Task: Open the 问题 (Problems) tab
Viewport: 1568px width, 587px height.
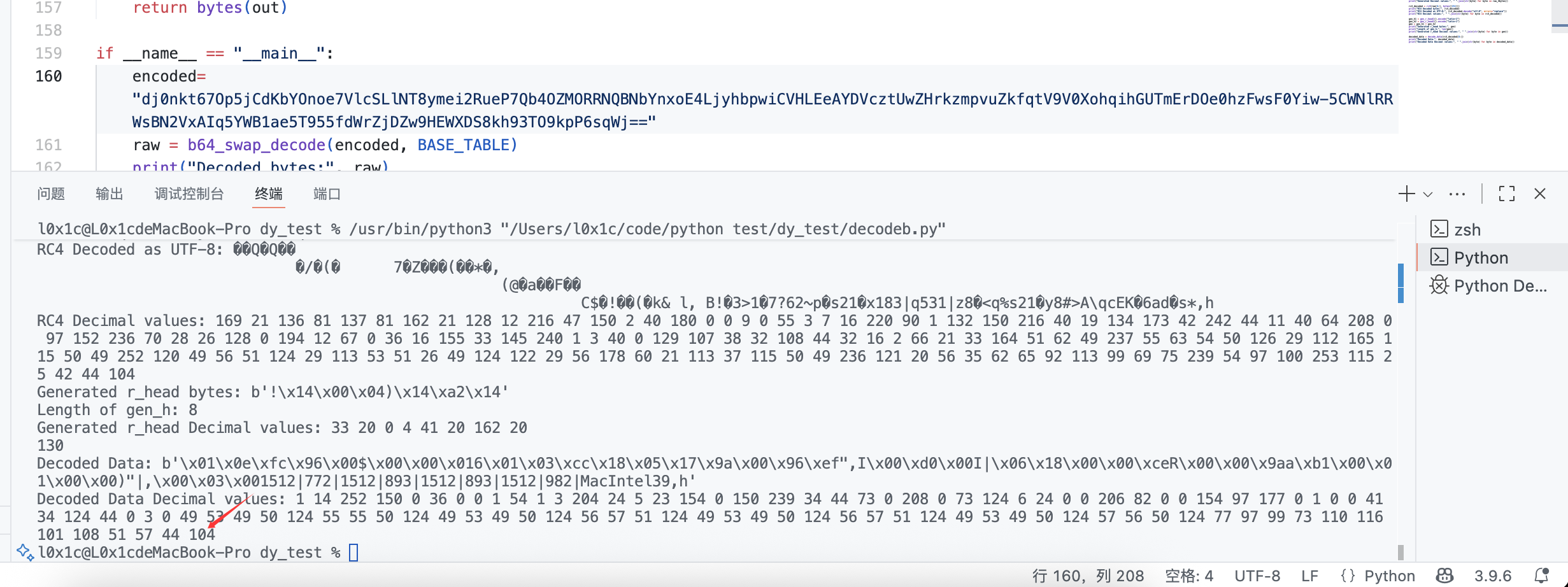Action: tap(51, 194)
